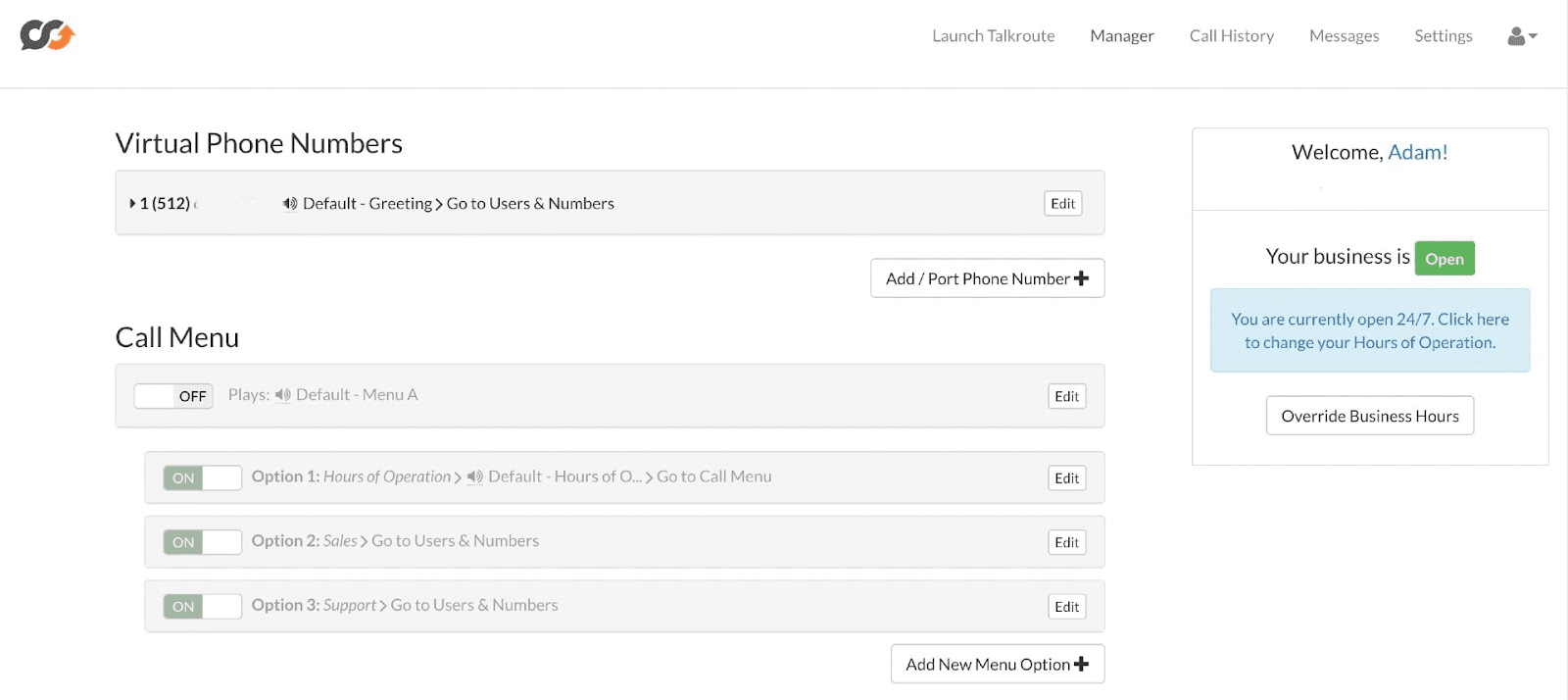Click speaker icon beside Default - Greeting
The height and width of the screenshot is (700, 1568).
point(290,204)
